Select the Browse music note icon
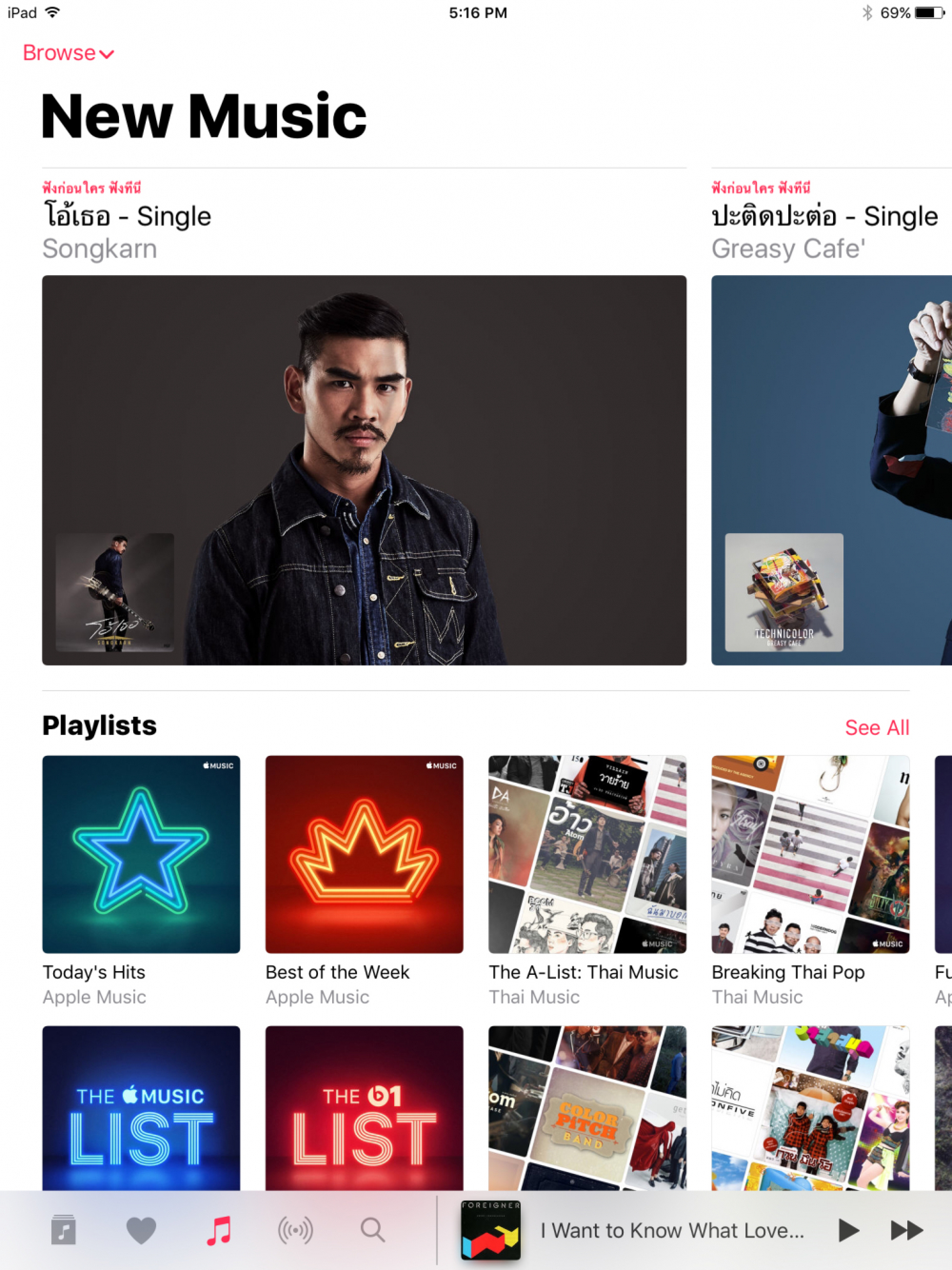 219,1230
